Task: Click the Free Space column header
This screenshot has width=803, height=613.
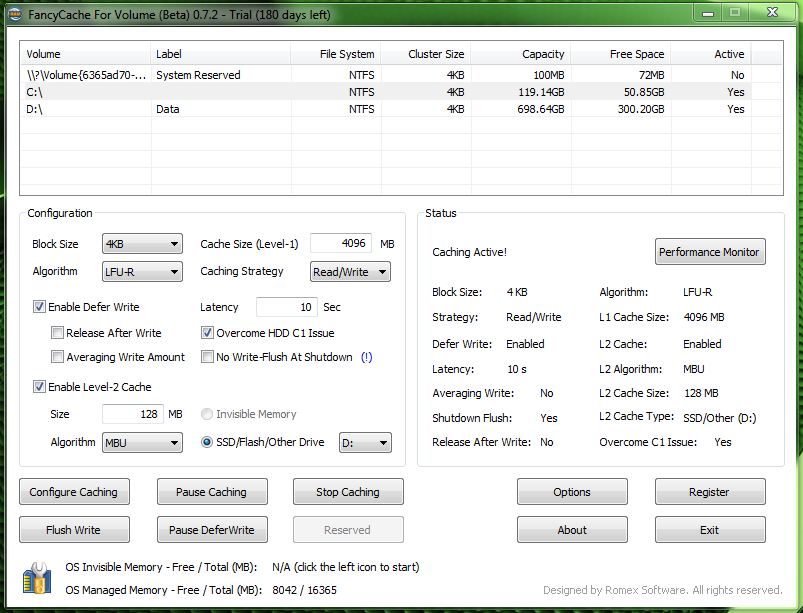Action: click(621, 54)
